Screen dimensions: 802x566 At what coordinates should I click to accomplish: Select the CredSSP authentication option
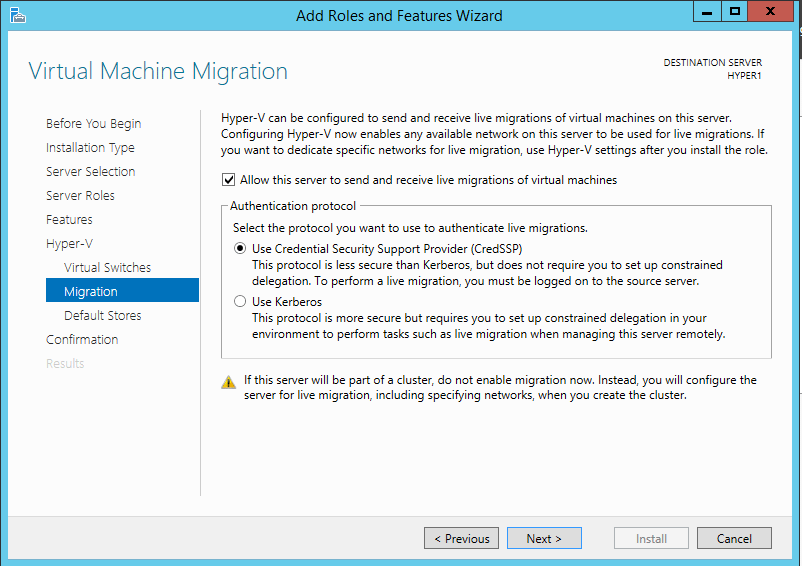[x=239, y=248]
